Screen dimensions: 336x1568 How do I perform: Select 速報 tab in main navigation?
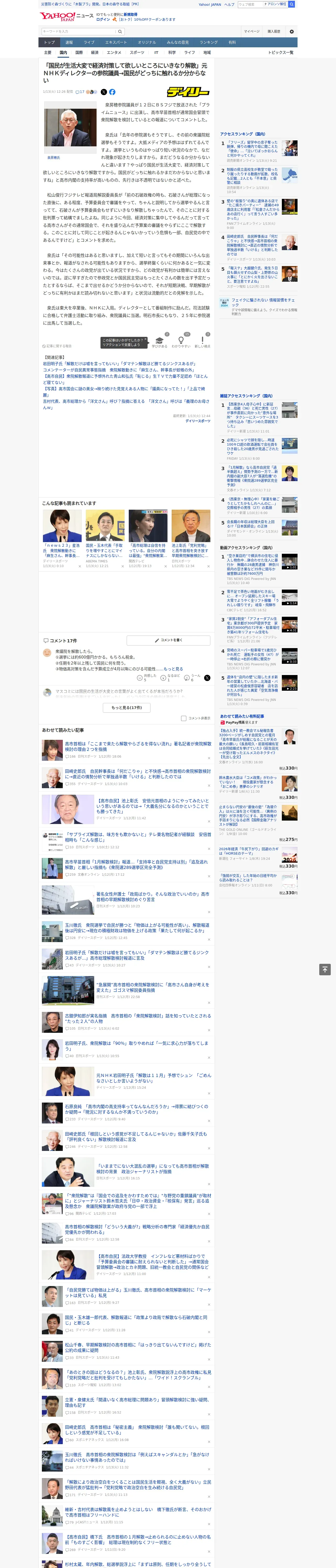(69, 43)
